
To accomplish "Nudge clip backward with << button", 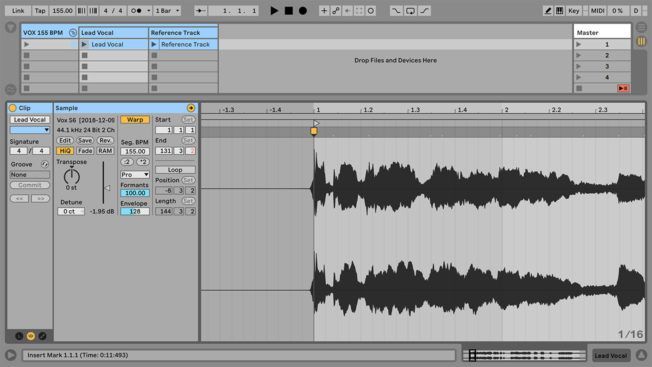I will (20, 199).
